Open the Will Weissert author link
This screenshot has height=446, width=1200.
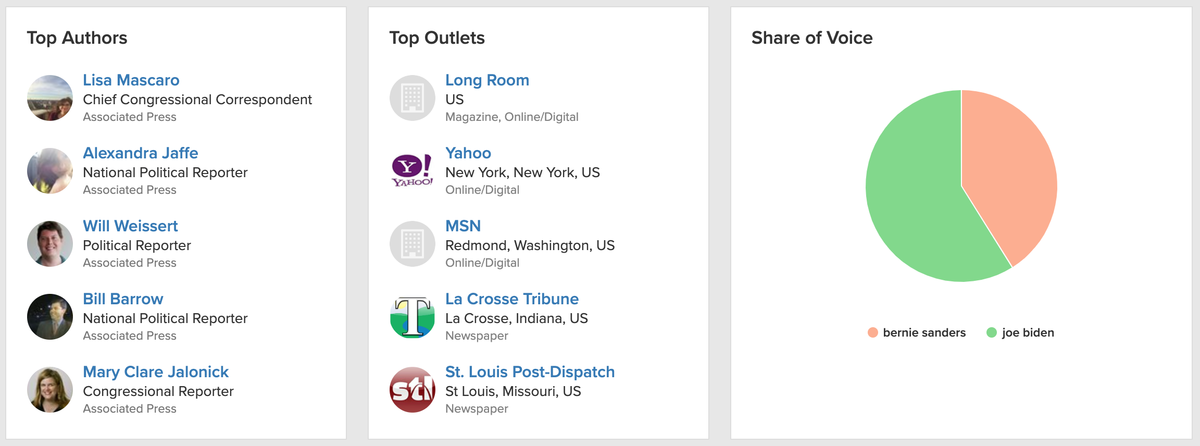pyautogui.click(x=130, y=226)
